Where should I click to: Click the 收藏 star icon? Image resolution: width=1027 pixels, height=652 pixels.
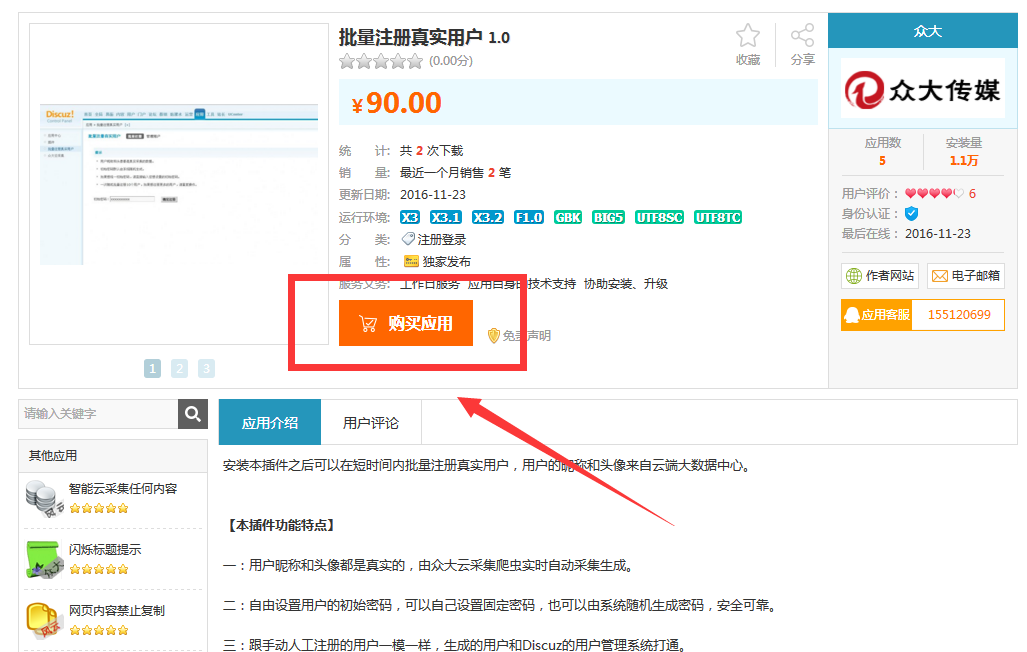(747, 35)
